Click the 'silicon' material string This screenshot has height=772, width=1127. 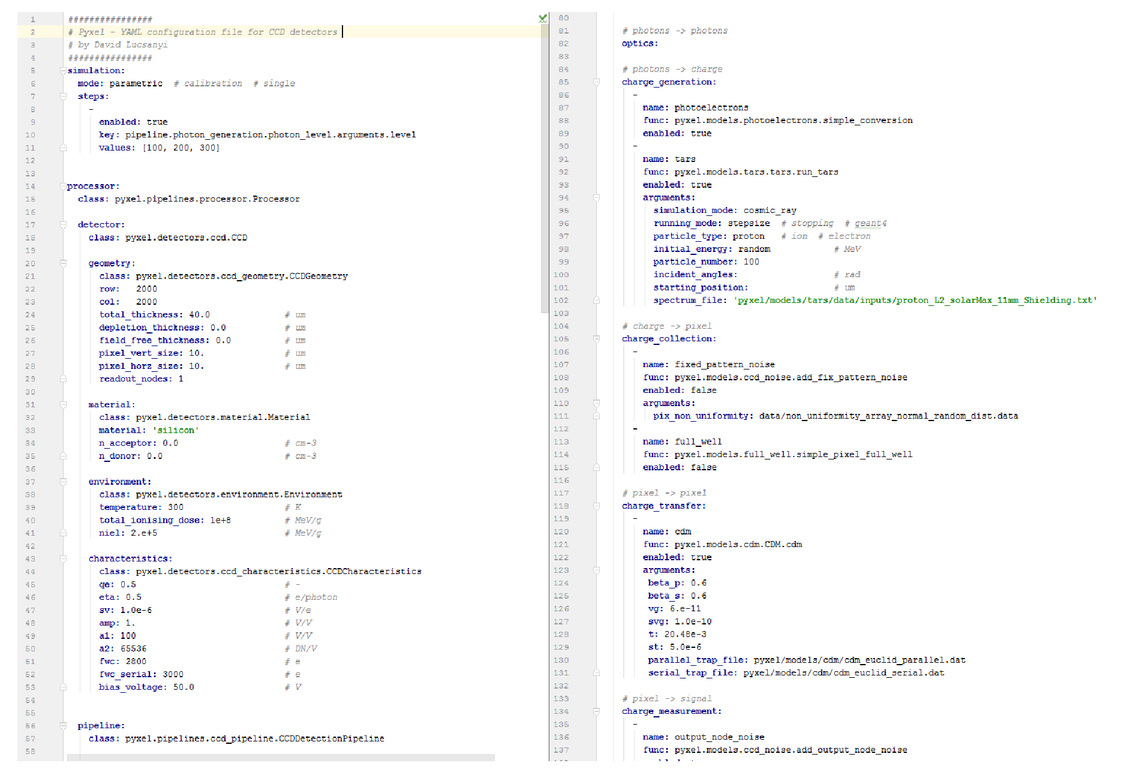coord(175,431)
